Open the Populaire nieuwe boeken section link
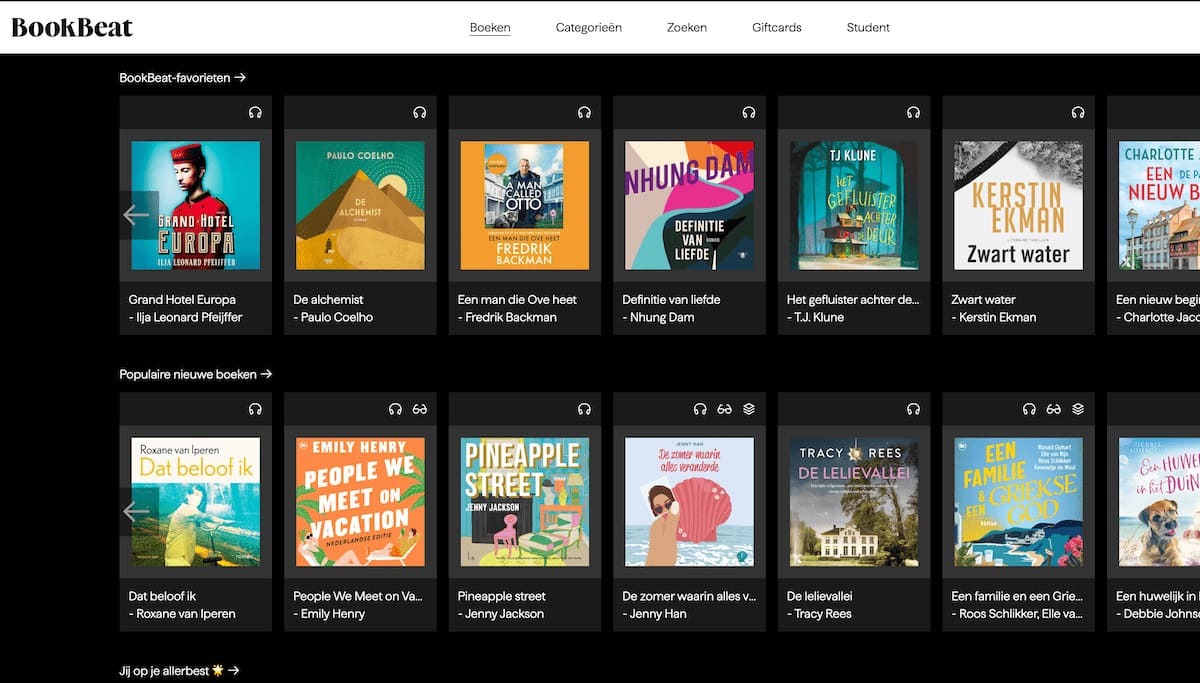 tap(196, 374)
